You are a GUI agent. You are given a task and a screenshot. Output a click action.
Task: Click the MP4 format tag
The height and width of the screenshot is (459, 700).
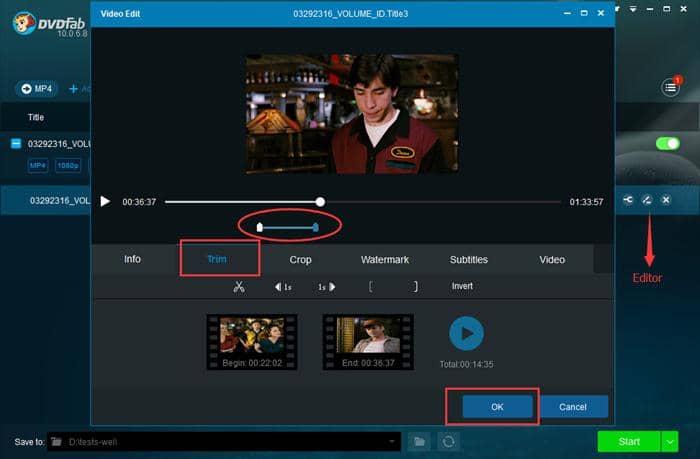(x=38, y=165)
